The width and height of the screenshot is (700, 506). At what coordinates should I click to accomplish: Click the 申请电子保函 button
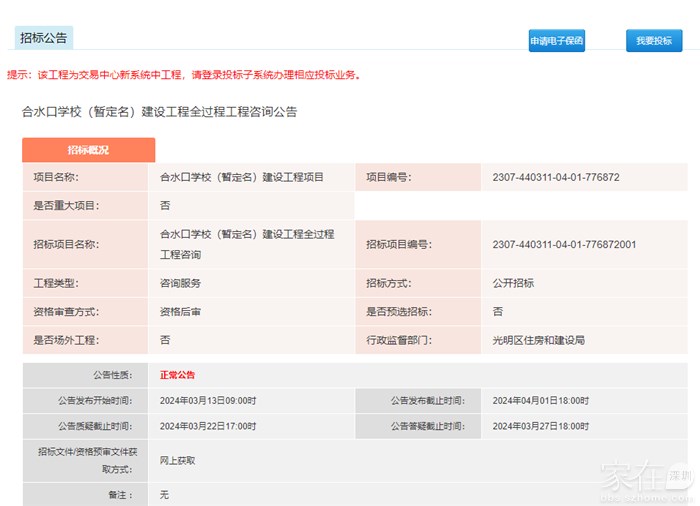556,41
